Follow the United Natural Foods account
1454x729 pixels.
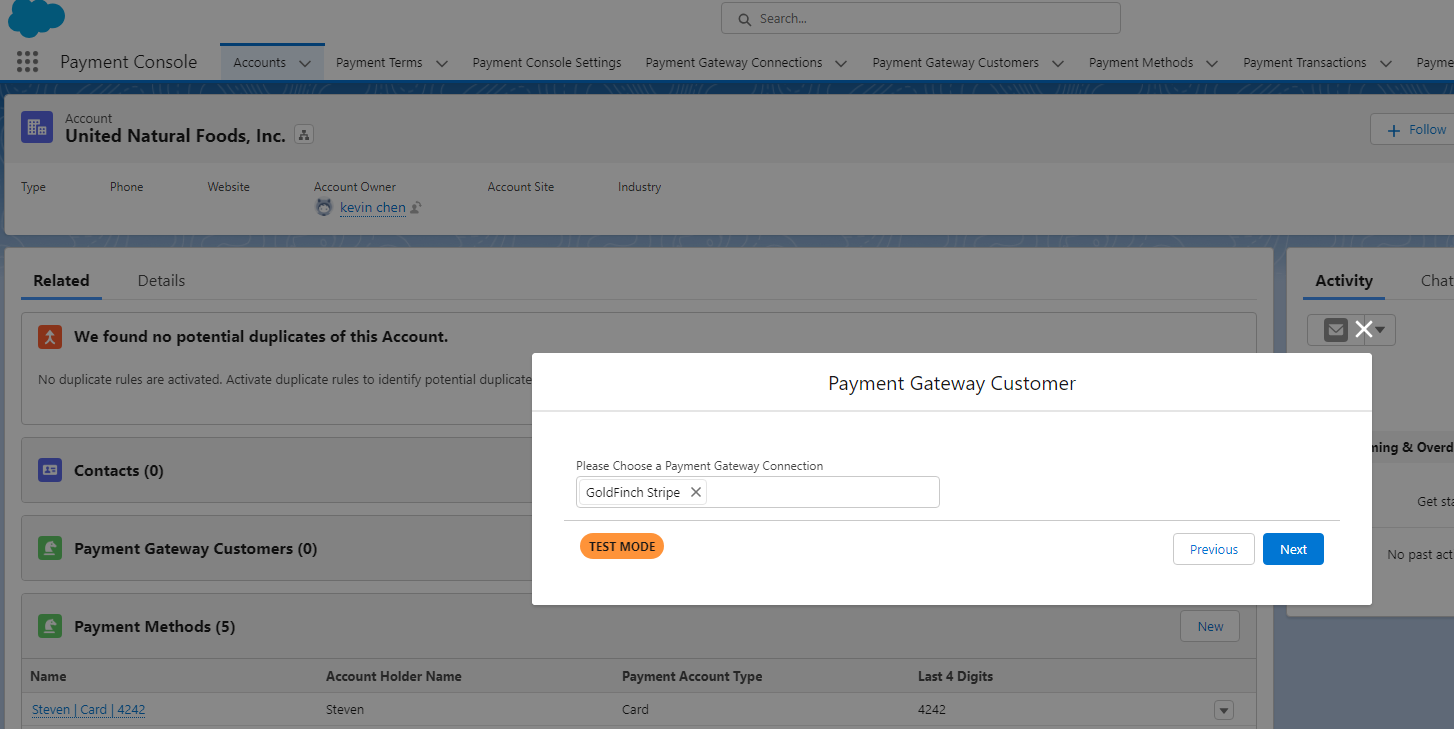click(x=1412, y=130)
